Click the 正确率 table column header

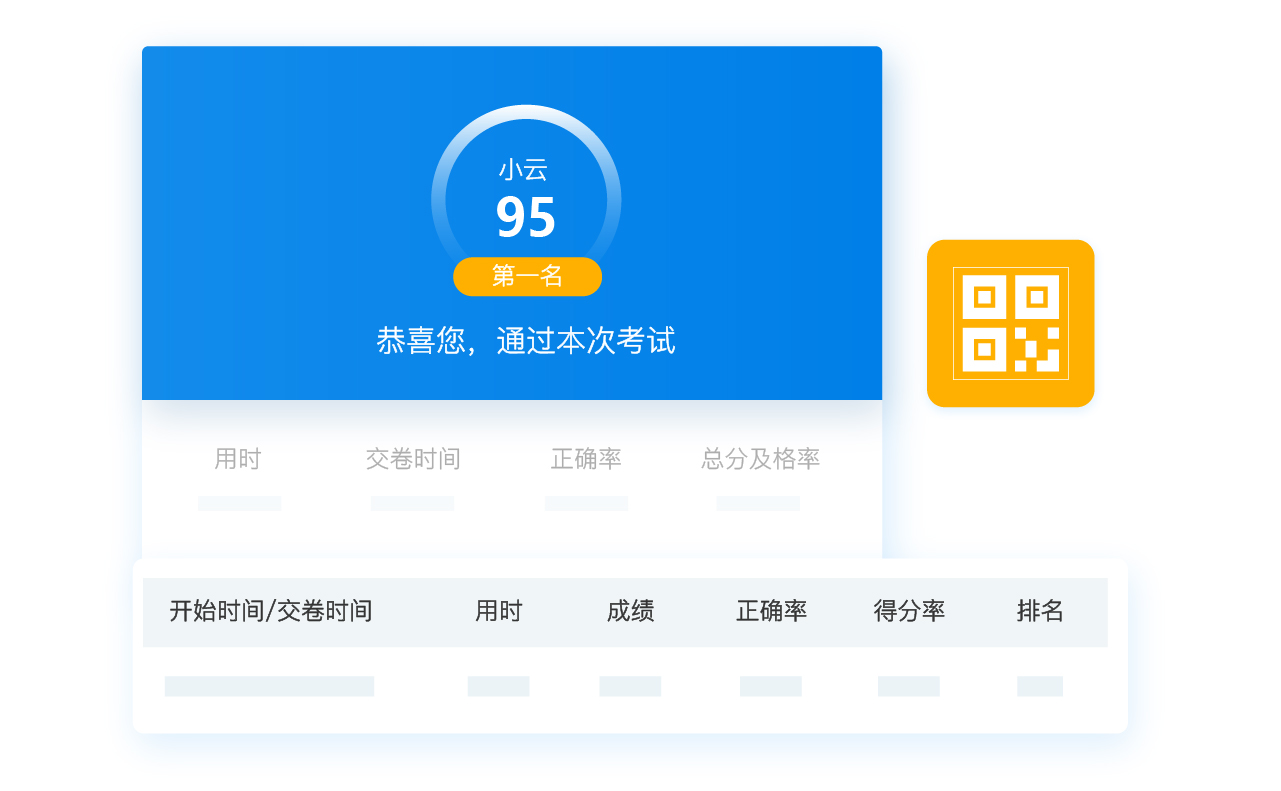[x=771, y=611]
